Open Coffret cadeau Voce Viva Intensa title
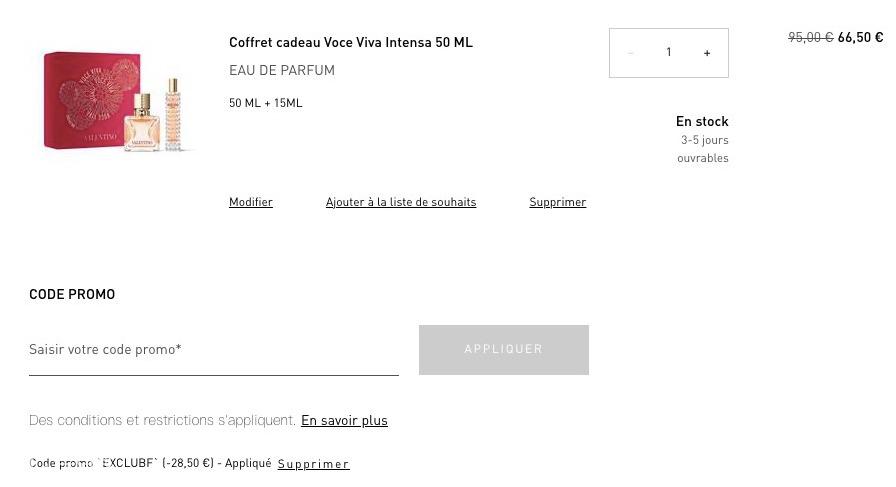The height and width of the screenshot is (487, 896). pos(351,42)
